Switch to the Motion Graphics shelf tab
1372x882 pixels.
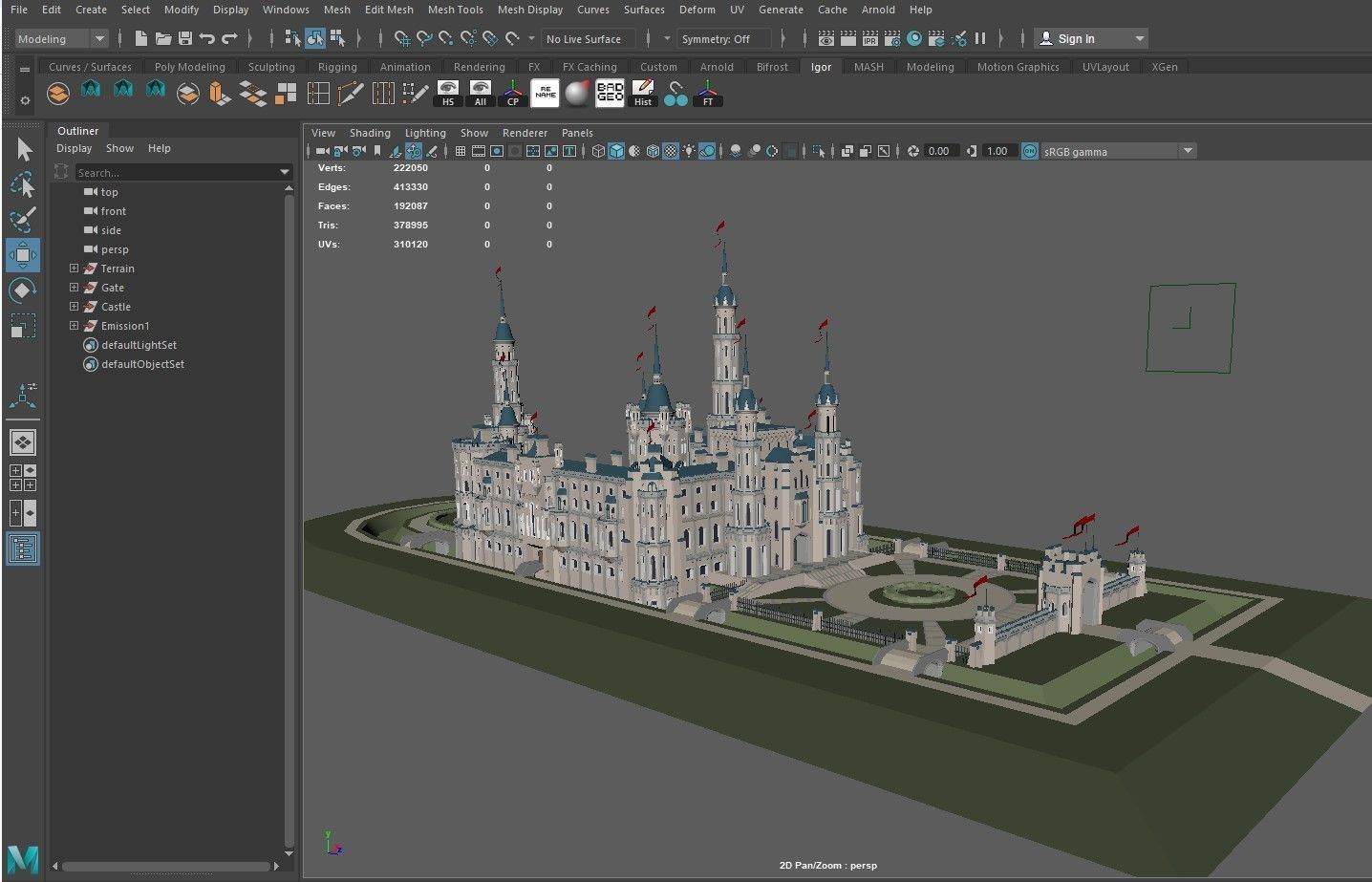(1018, 67)
